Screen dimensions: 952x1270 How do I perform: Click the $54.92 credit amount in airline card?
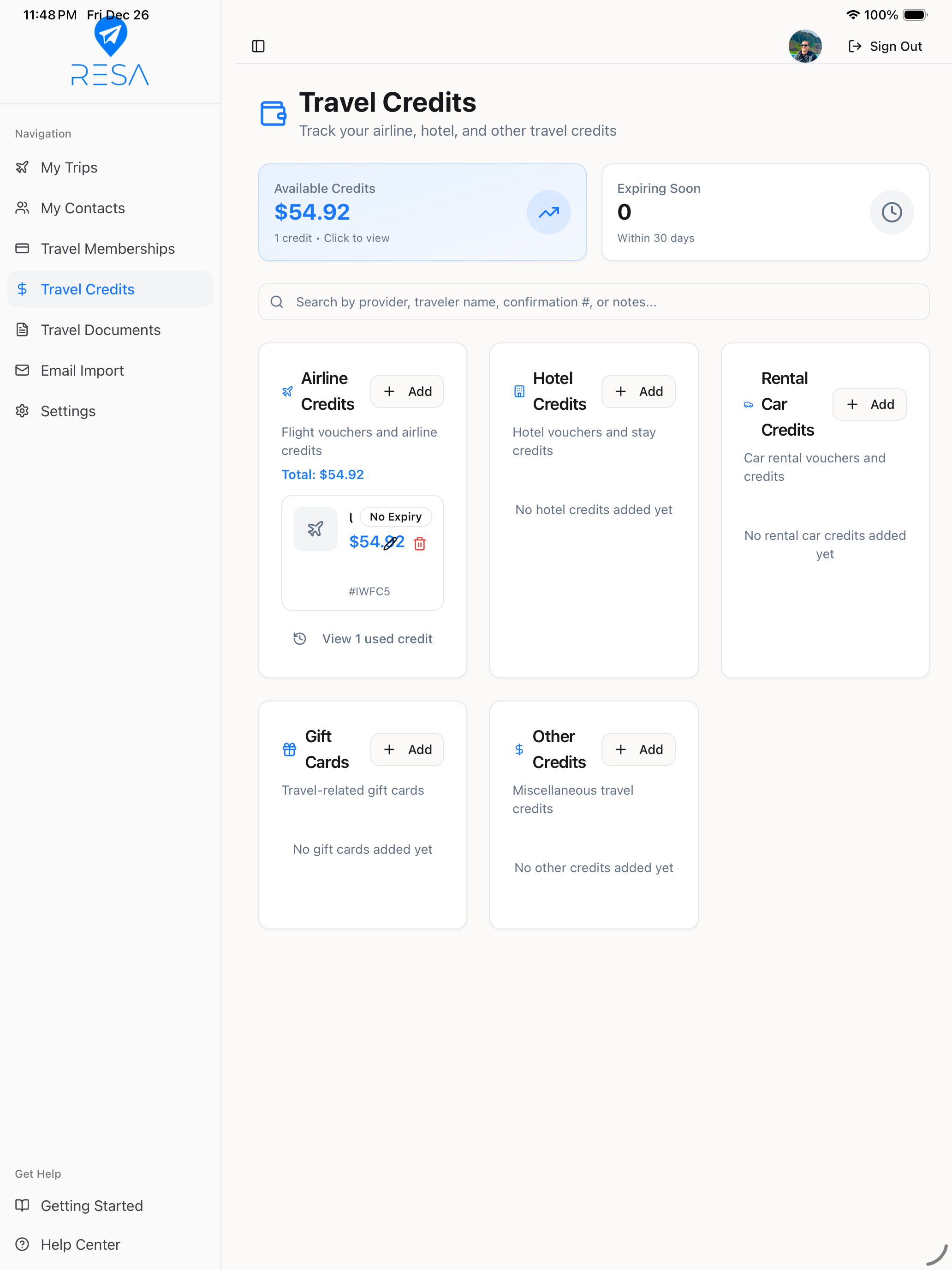[x=377, y=541]
